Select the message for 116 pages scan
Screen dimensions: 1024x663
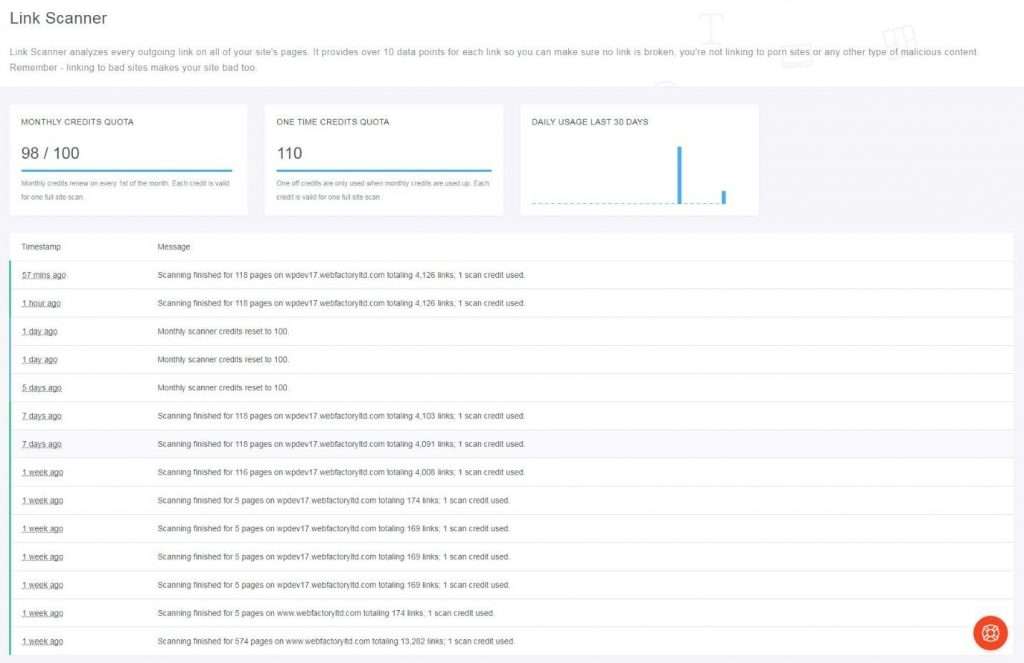click(x=341, y=472)
